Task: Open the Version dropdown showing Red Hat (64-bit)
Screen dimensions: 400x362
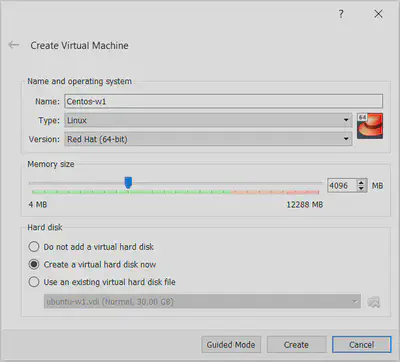Action: pyautogui.click(x=208, y=139)
